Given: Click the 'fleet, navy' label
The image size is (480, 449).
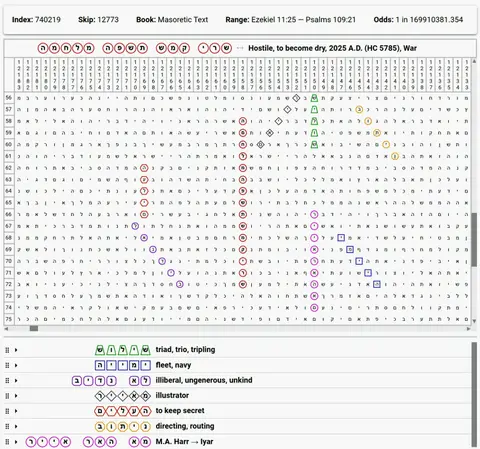Looking at the screenshot, I should point(173,365).
